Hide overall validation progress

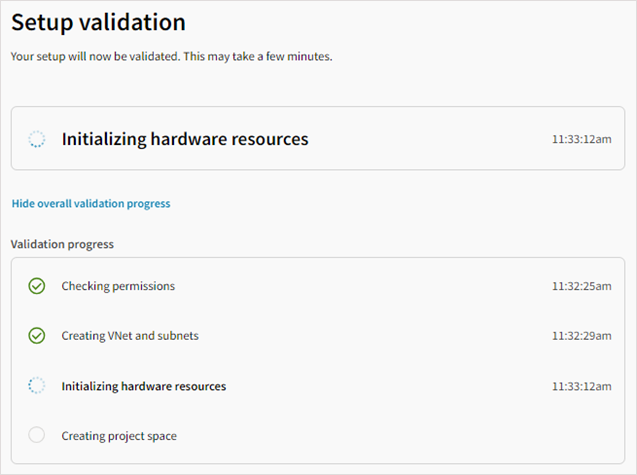(91, 204)
